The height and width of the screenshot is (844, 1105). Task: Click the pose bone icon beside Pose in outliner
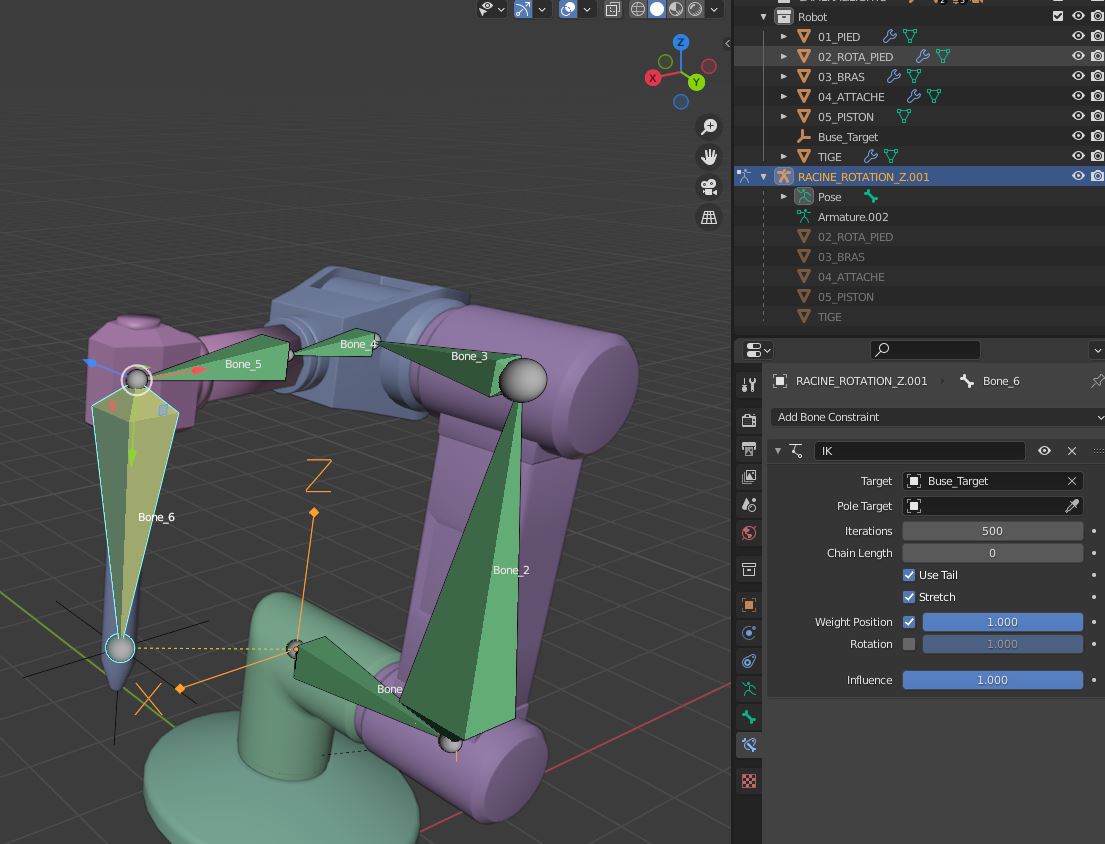(871, 197)
